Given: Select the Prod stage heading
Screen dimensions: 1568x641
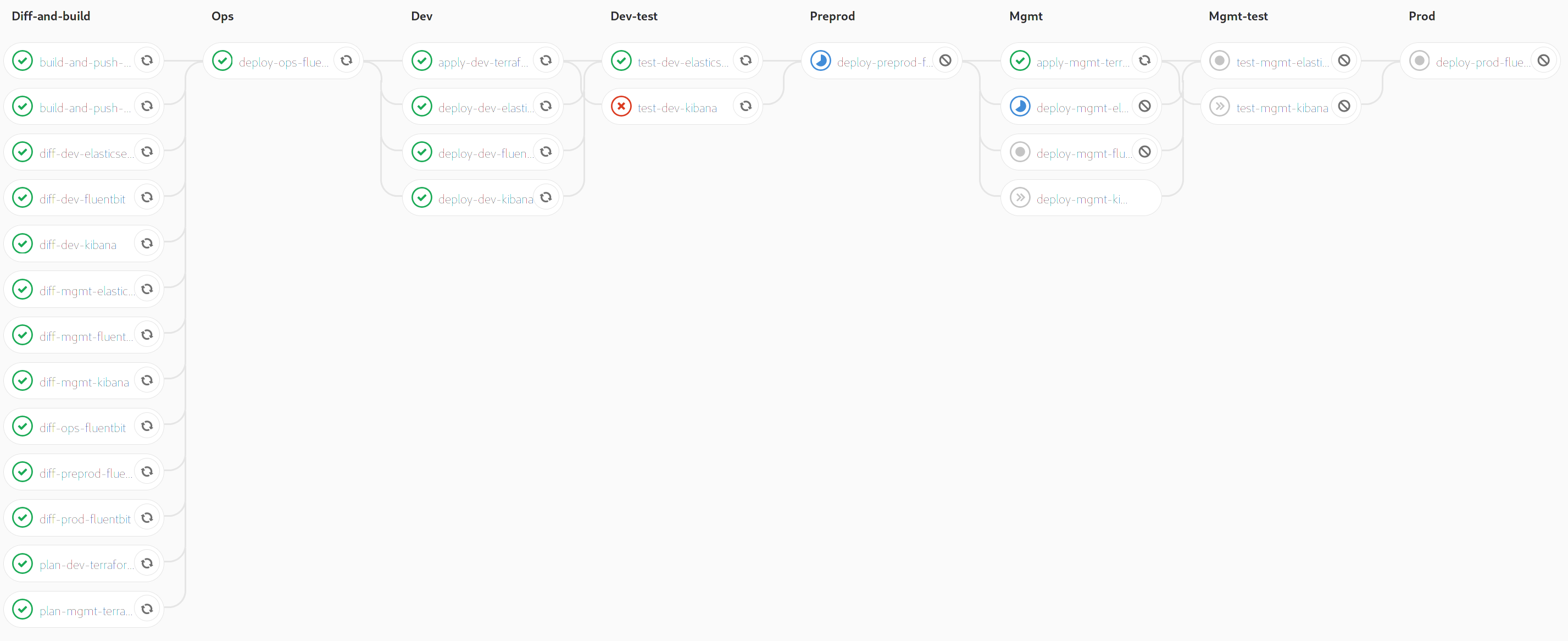Looking at the screenshot, I should (1421, 16).
